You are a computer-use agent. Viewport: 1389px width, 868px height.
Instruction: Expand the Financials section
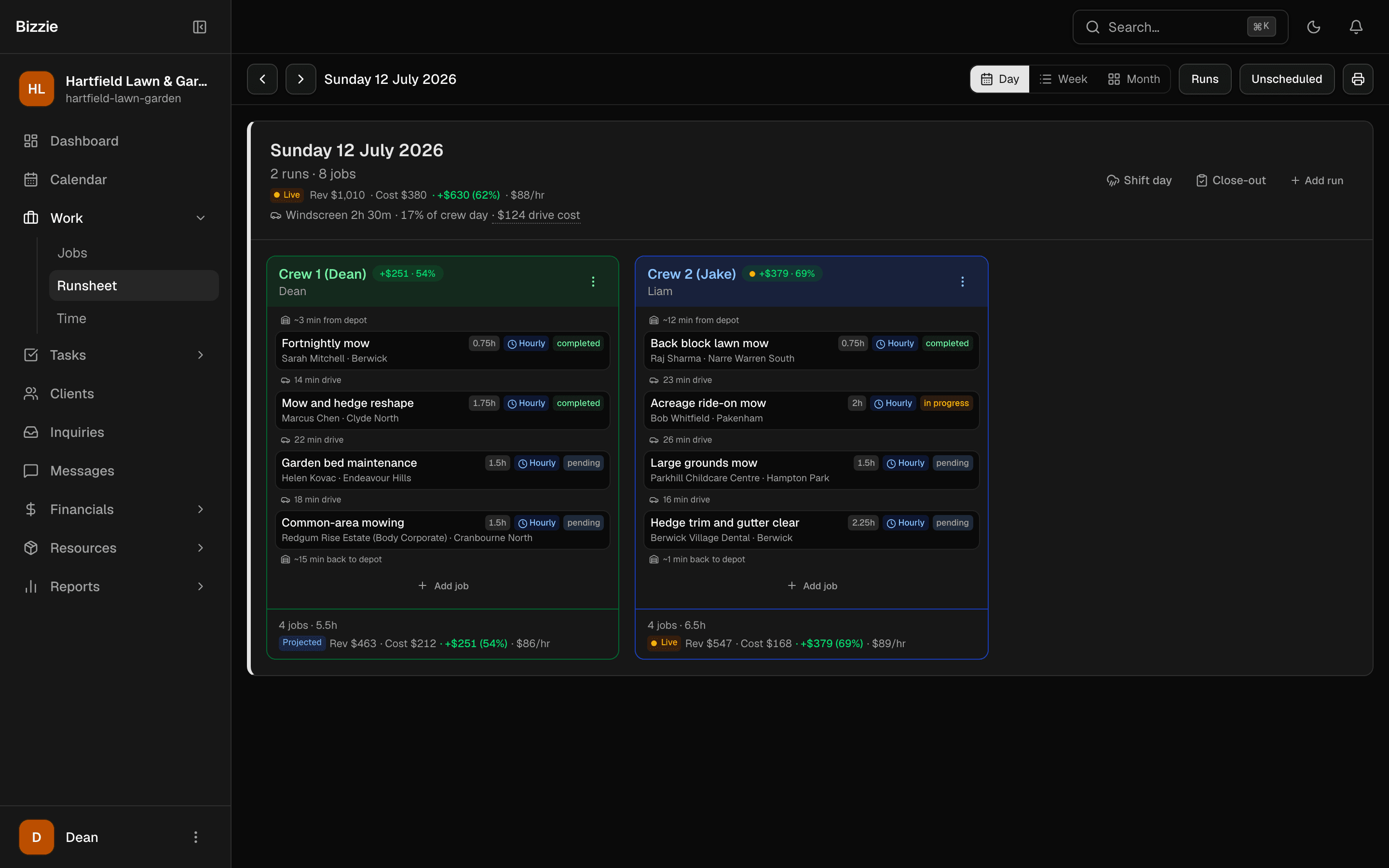point(200,509)
